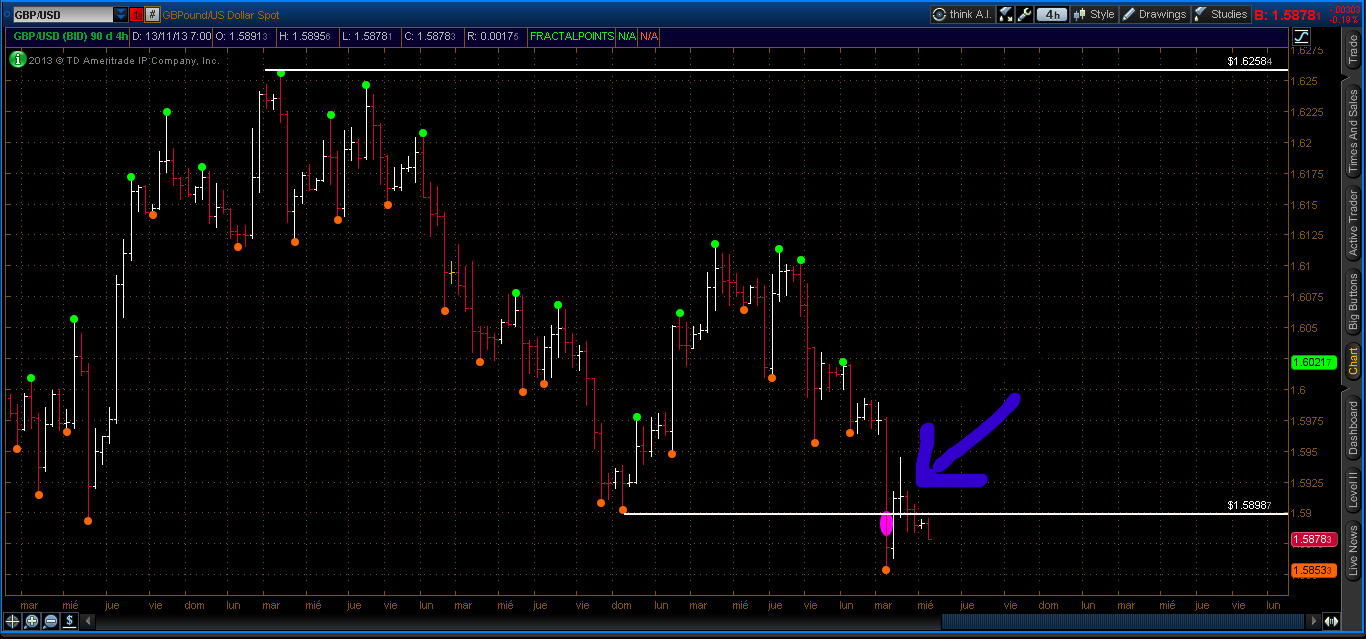Image resolution: width=1366 pixels, height=639 pixels.
Task: Open the Style menu
Action: coord(1094,14)
